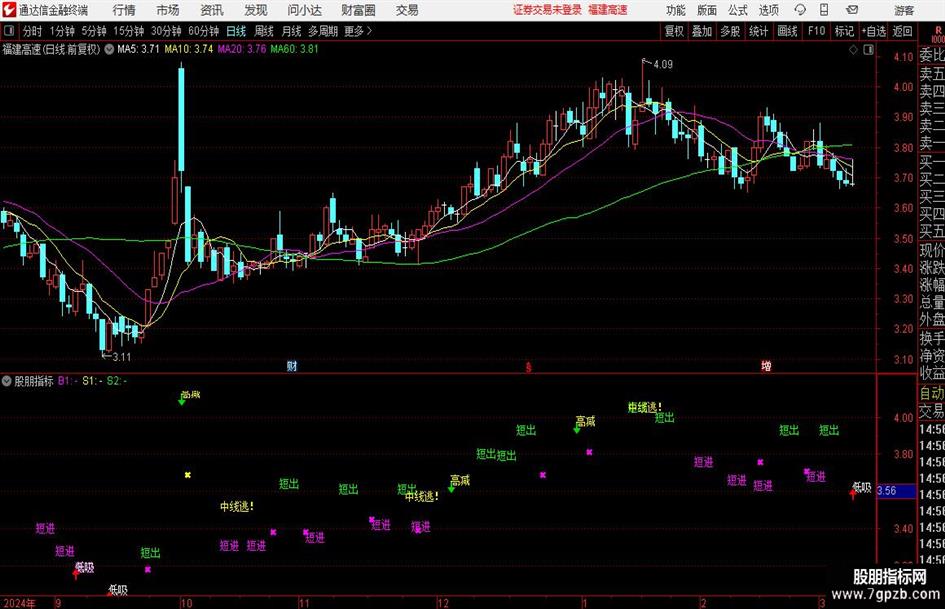The image size is (945, 609).
Task: Open the 选项 menu
Action: tap(768, 10)
